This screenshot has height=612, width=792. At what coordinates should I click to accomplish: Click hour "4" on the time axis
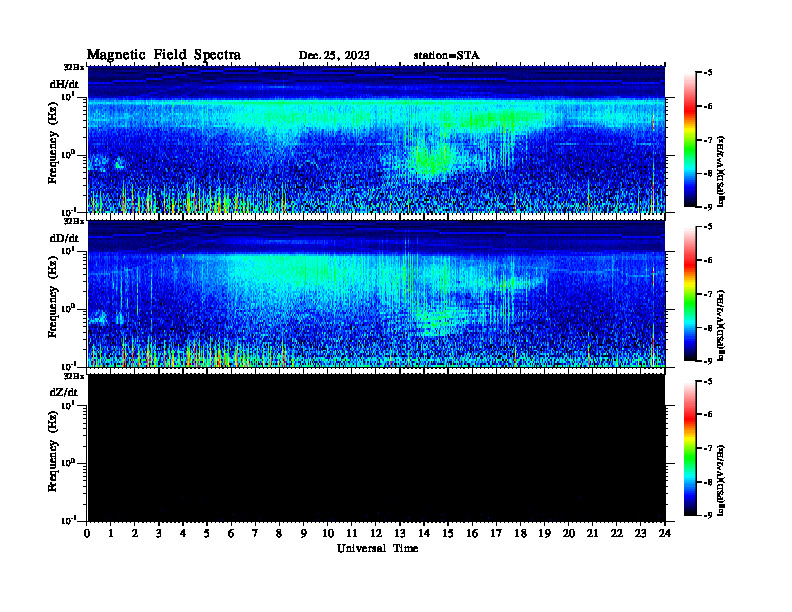tap(183, 533)
